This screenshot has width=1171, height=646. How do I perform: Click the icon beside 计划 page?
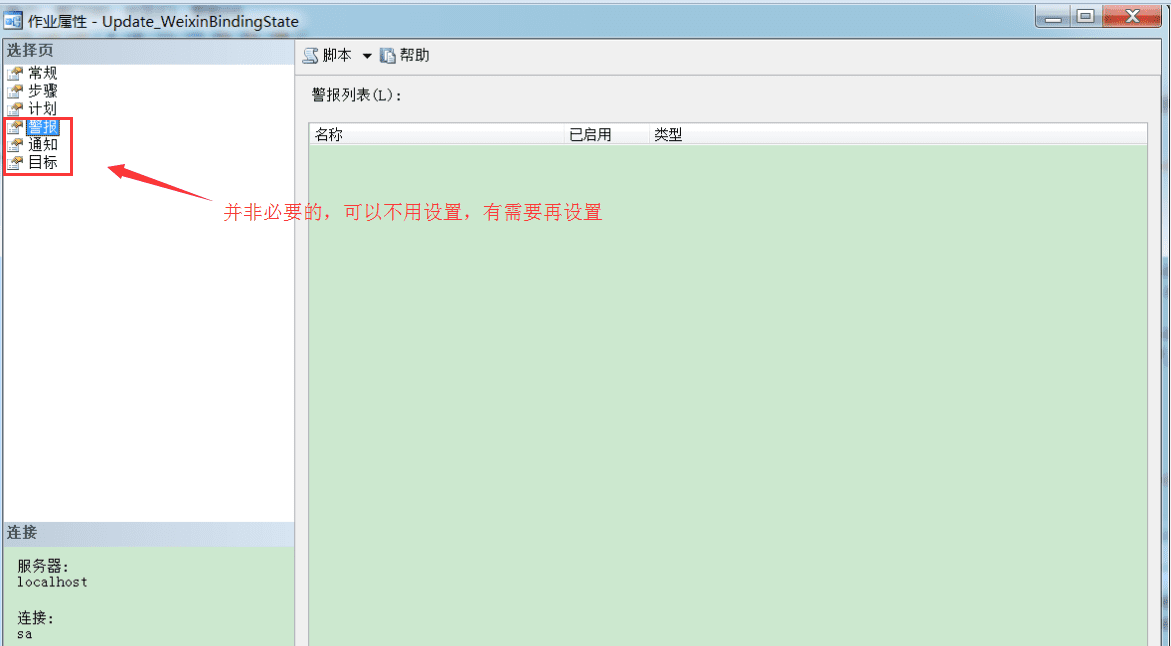click(15, 109)
